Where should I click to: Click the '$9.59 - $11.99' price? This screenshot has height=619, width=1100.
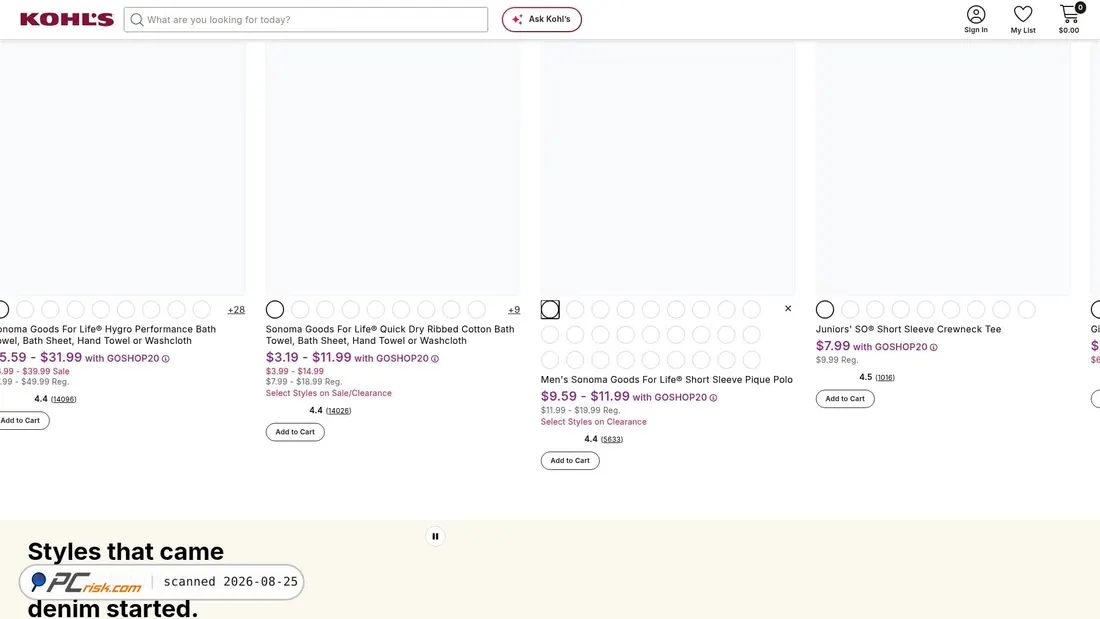pyautogui.click(x=585, y=397)
